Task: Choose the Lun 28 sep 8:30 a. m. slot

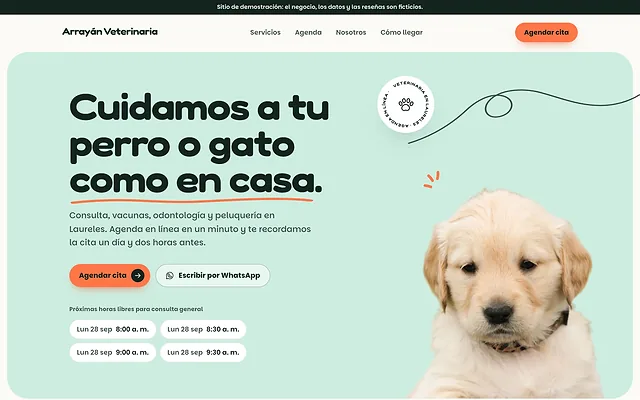Action: (203, 329)
